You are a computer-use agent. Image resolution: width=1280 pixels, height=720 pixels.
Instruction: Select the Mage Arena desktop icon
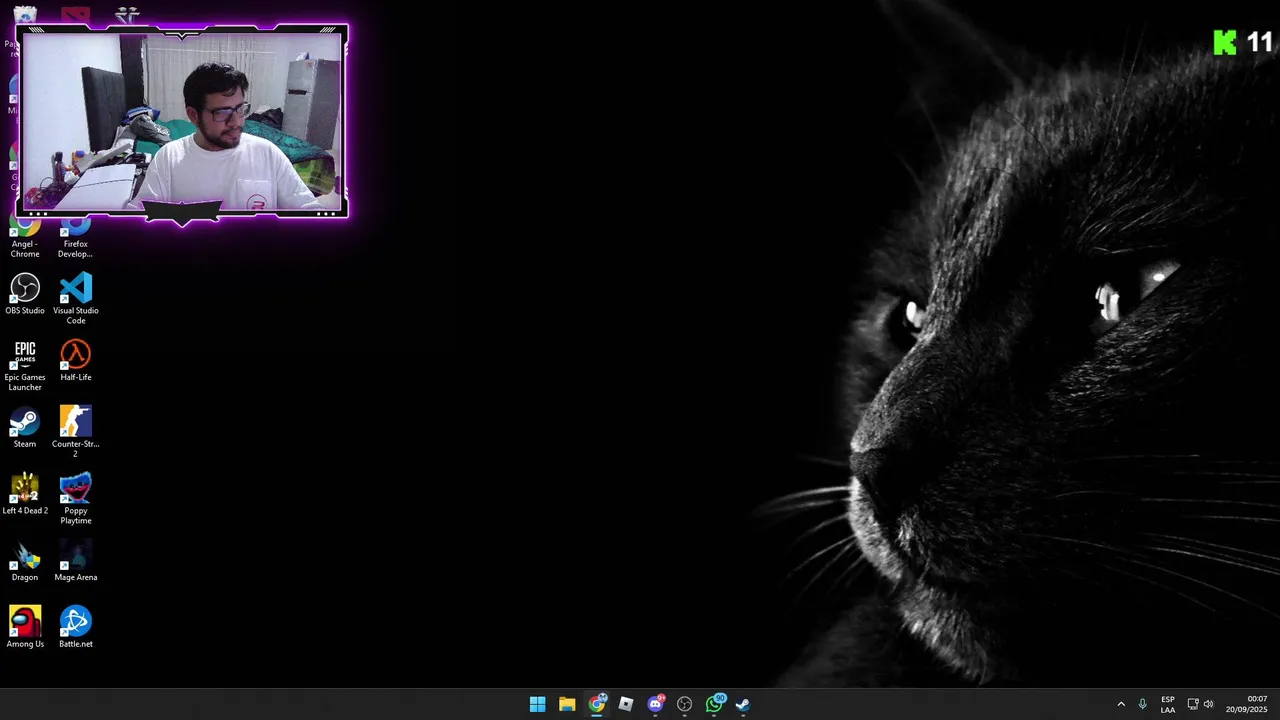pos(75,562)
